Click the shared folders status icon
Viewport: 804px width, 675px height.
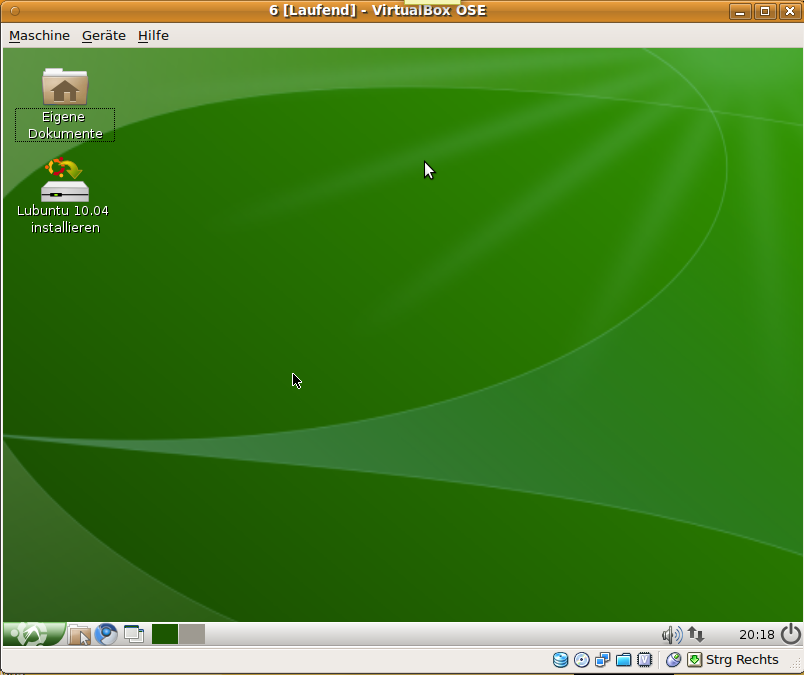click(624, 660)
